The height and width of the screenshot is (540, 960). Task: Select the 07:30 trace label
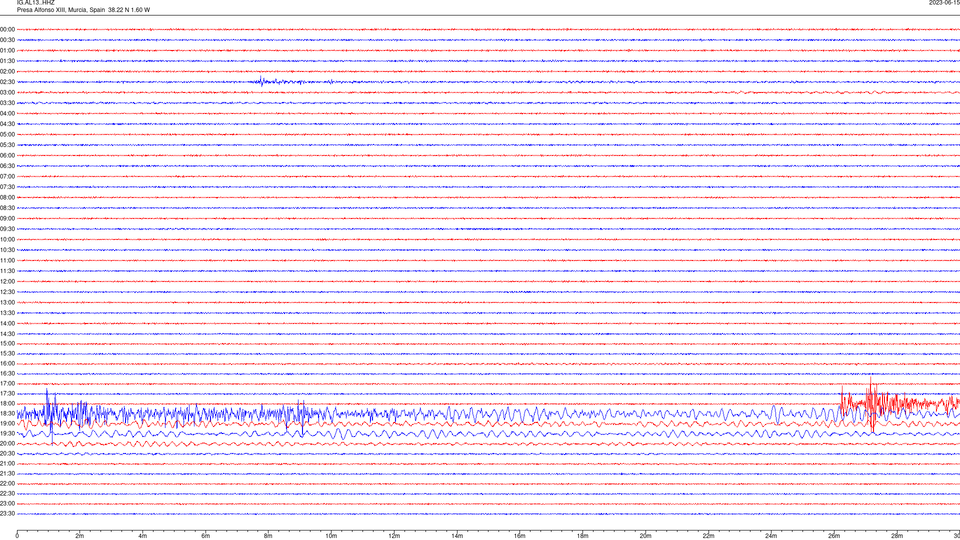click(7, 187)
